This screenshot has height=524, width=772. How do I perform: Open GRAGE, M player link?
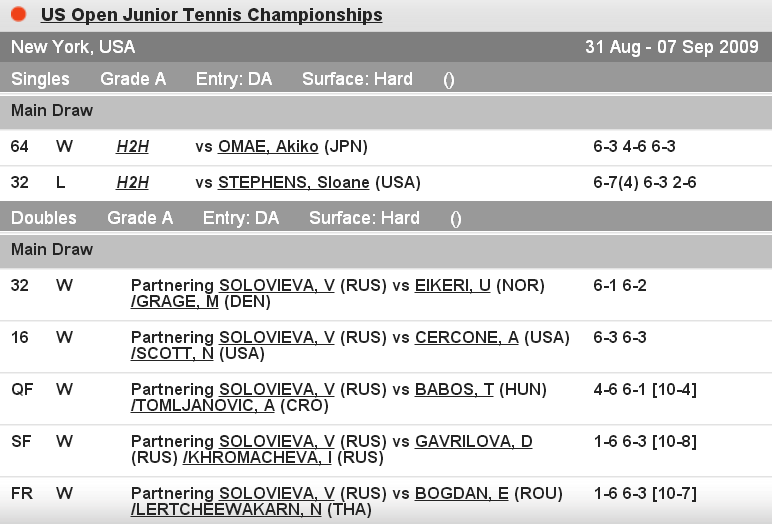175,302
